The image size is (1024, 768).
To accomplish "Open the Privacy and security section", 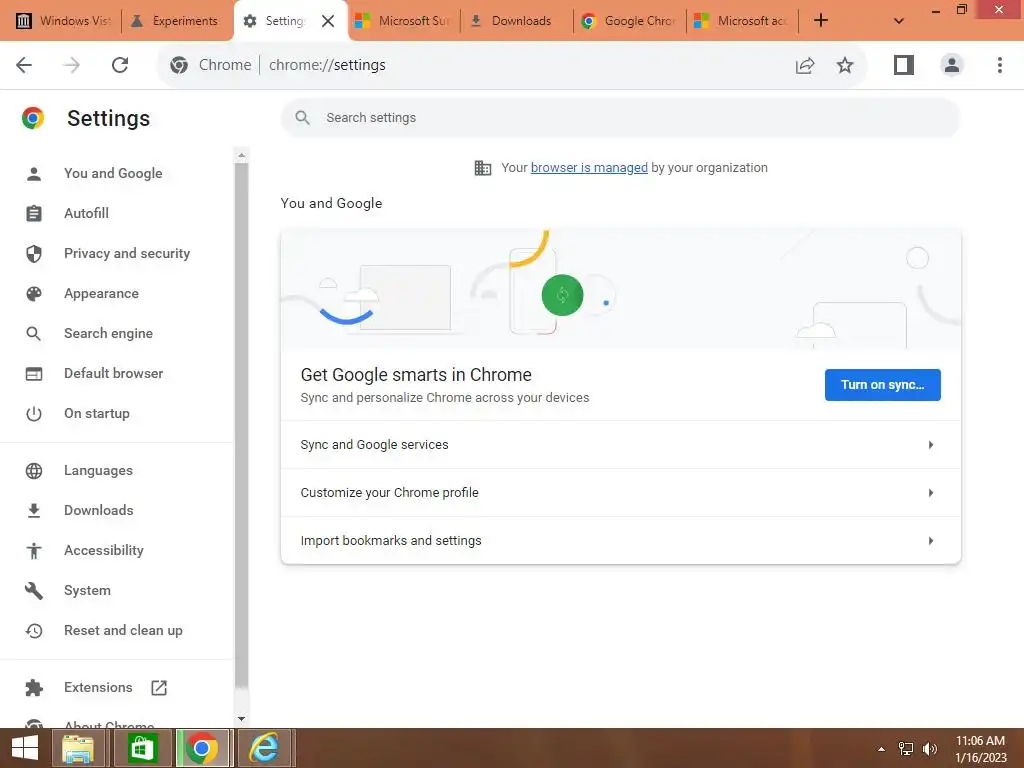I will click(127, 253).
